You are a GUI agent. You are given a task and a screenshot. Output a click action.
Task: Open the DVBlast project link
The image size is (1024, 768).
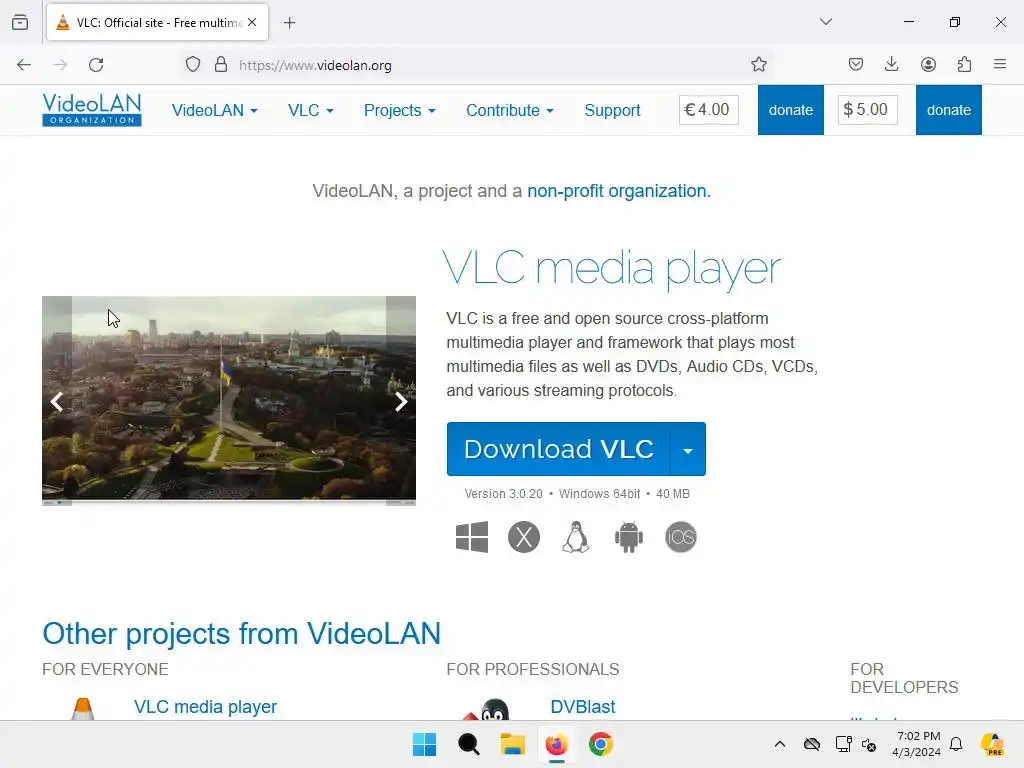[x=583, y=707]
